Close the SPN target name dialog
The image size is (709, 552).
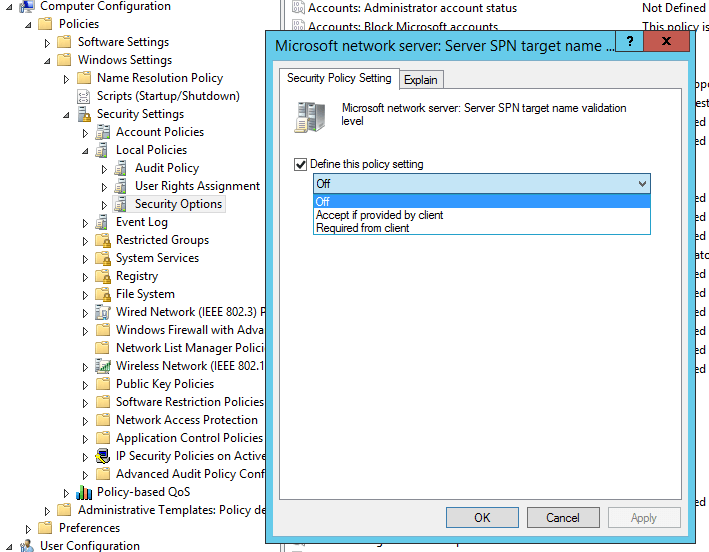[x=666, y=41]
